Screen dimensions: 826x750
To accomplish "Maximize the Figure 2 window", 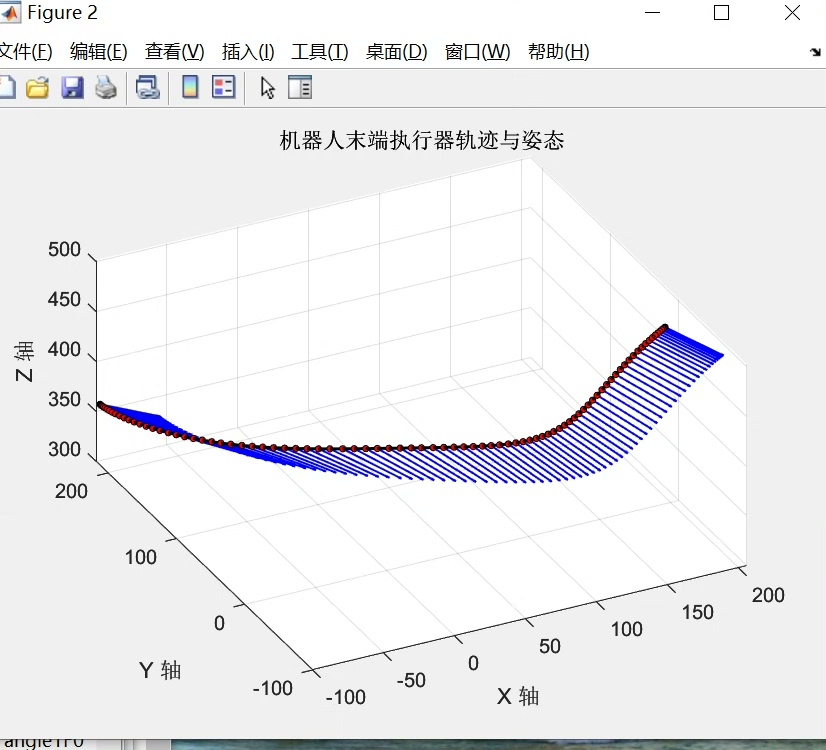I will pyautogui.click(x=721, y=13).
